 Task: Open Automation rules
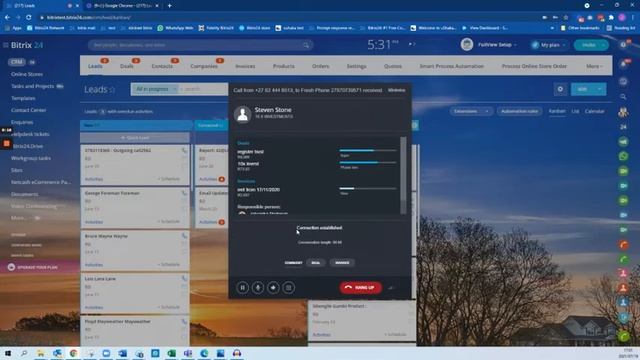coord(520,111)
